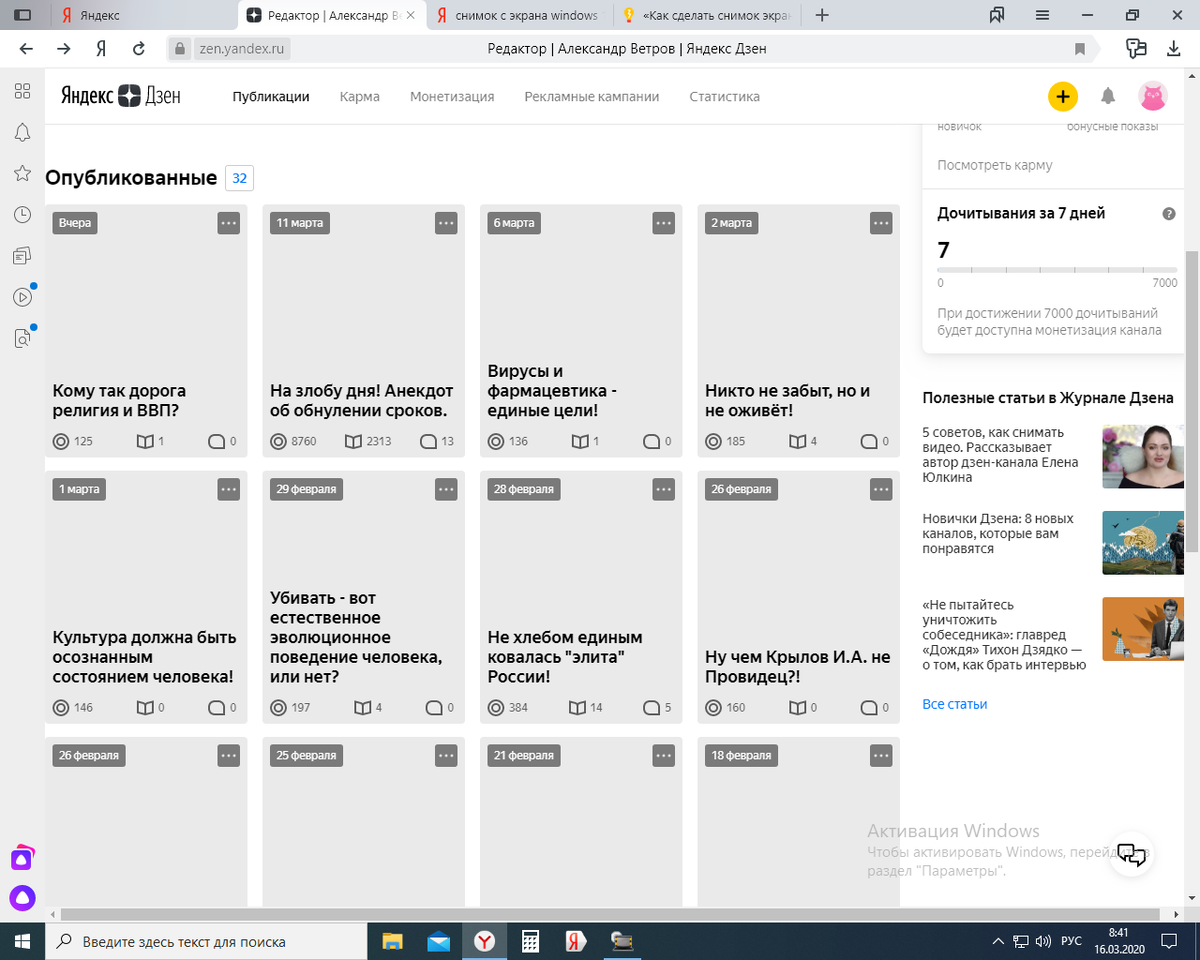Open the browser hamburger settings menu
Image resolution: width=1200 pixels, height=960 pixels.
[x=1042, y=15]
